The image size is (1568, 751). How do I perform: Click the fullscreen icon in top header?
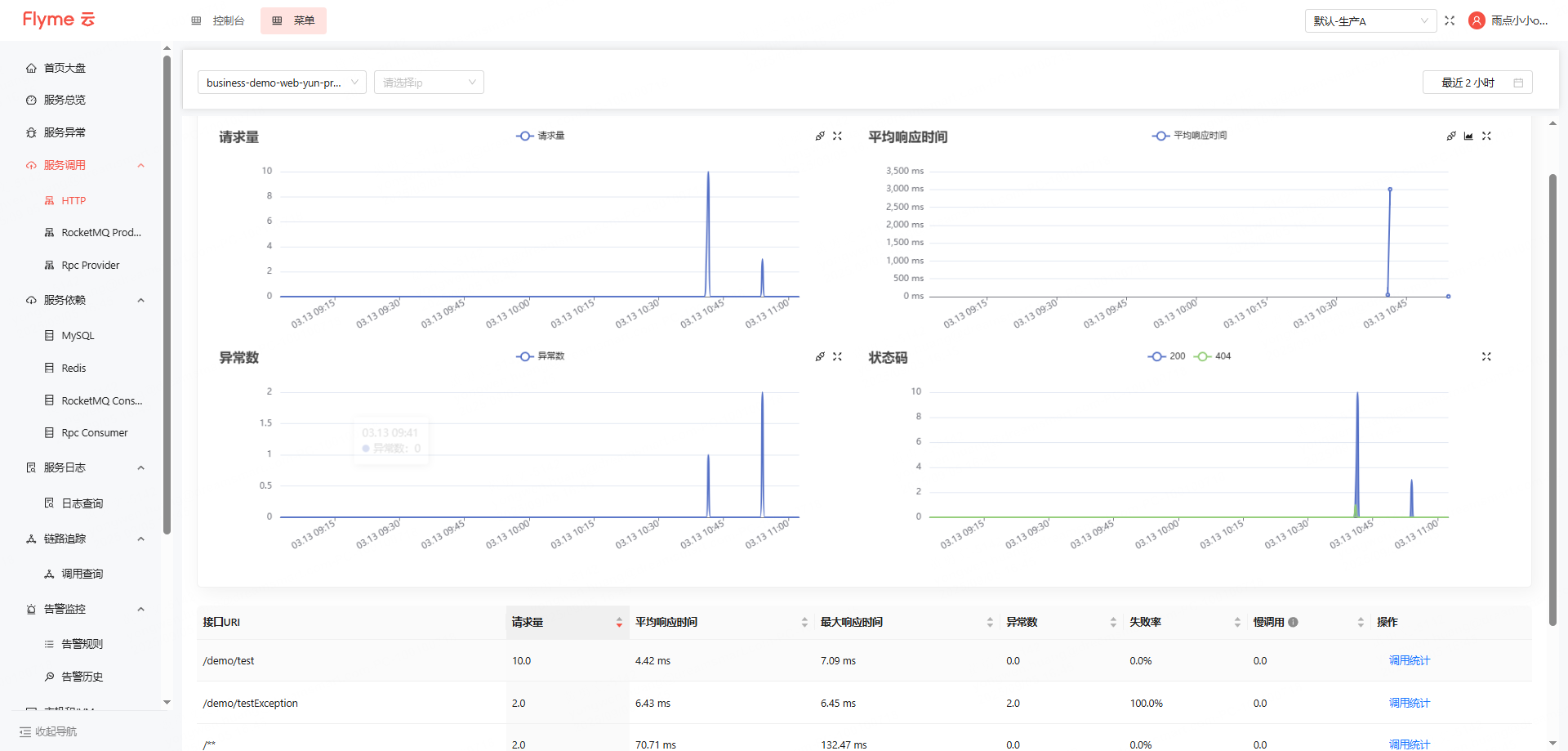click(x=1450, y=20)
